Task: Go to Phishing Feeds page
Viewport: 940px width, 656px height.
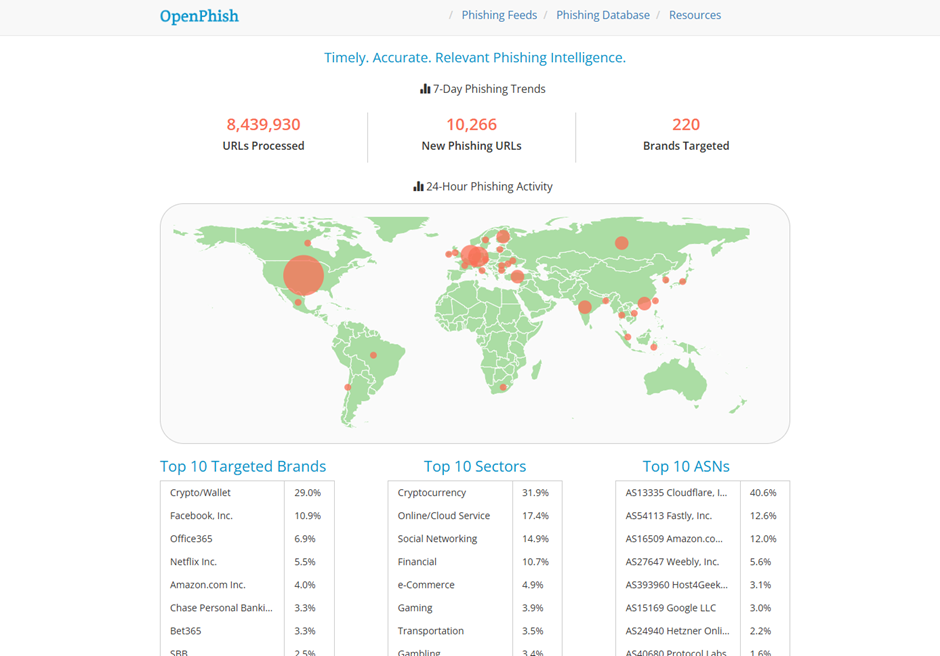Action: tap(499, 15)
